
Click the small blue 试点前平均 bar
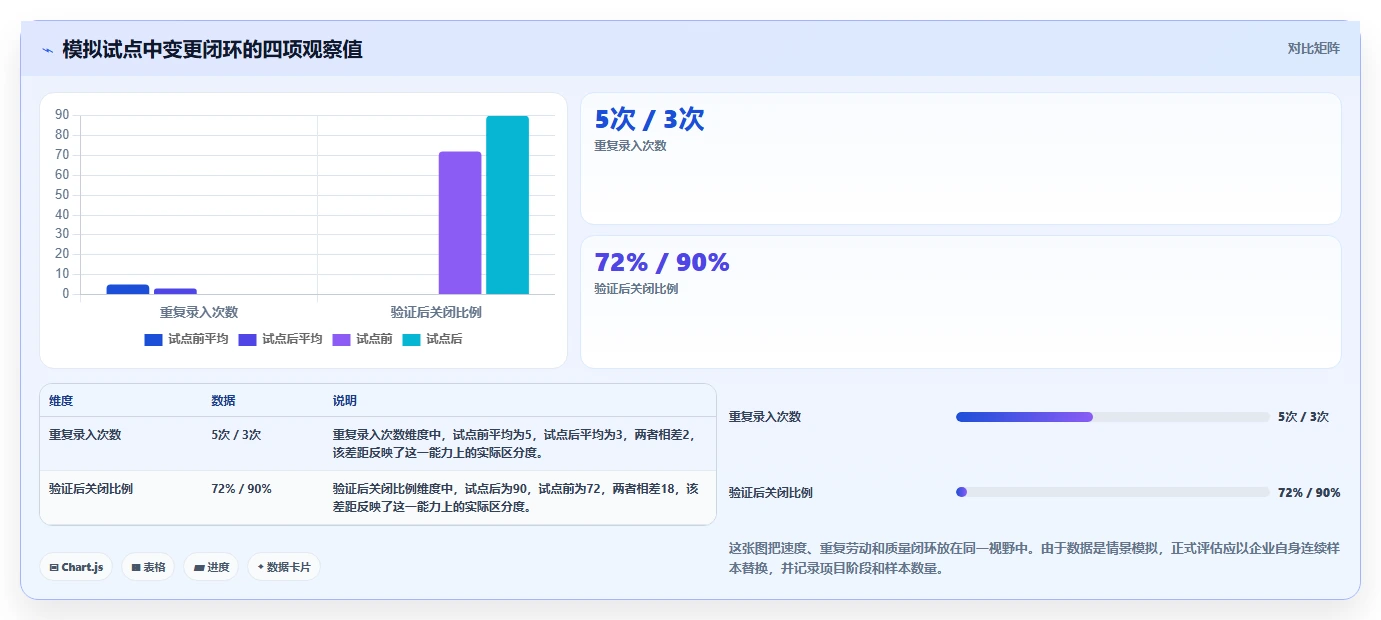pyautogui.click(x=128, y=289)
